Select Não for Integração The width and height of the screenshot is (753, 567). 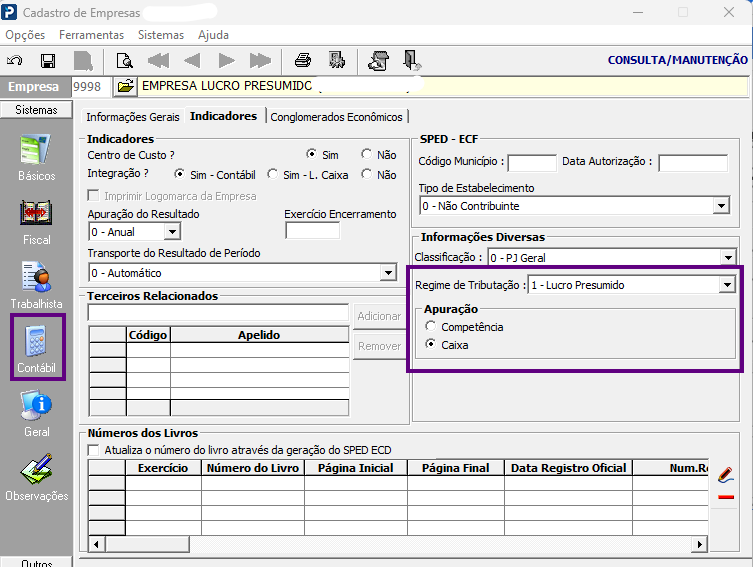(366, 174)
